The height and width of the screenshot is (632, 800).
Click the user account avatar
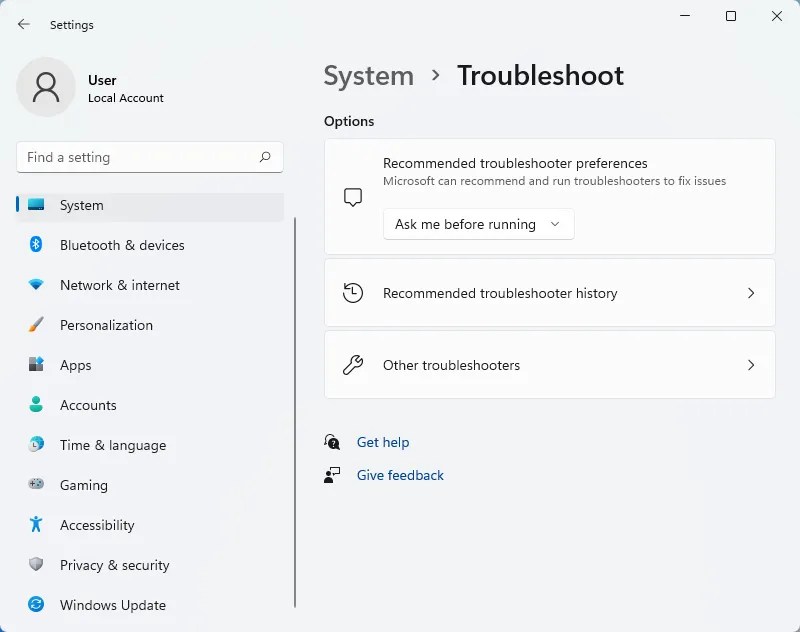(46, 88)
